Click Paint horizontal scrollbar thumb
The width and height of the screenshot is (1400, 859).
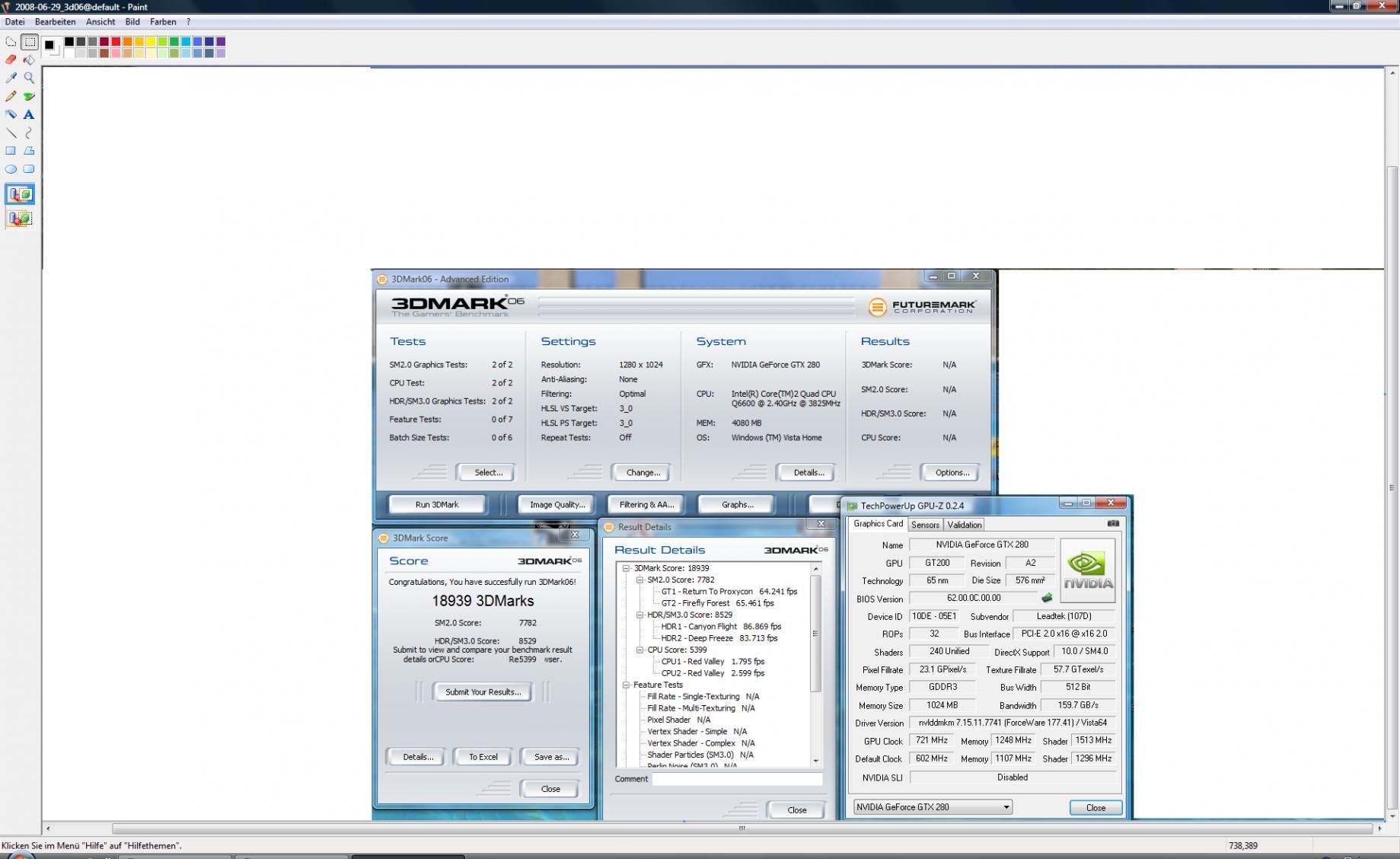(x=741, y=829)
